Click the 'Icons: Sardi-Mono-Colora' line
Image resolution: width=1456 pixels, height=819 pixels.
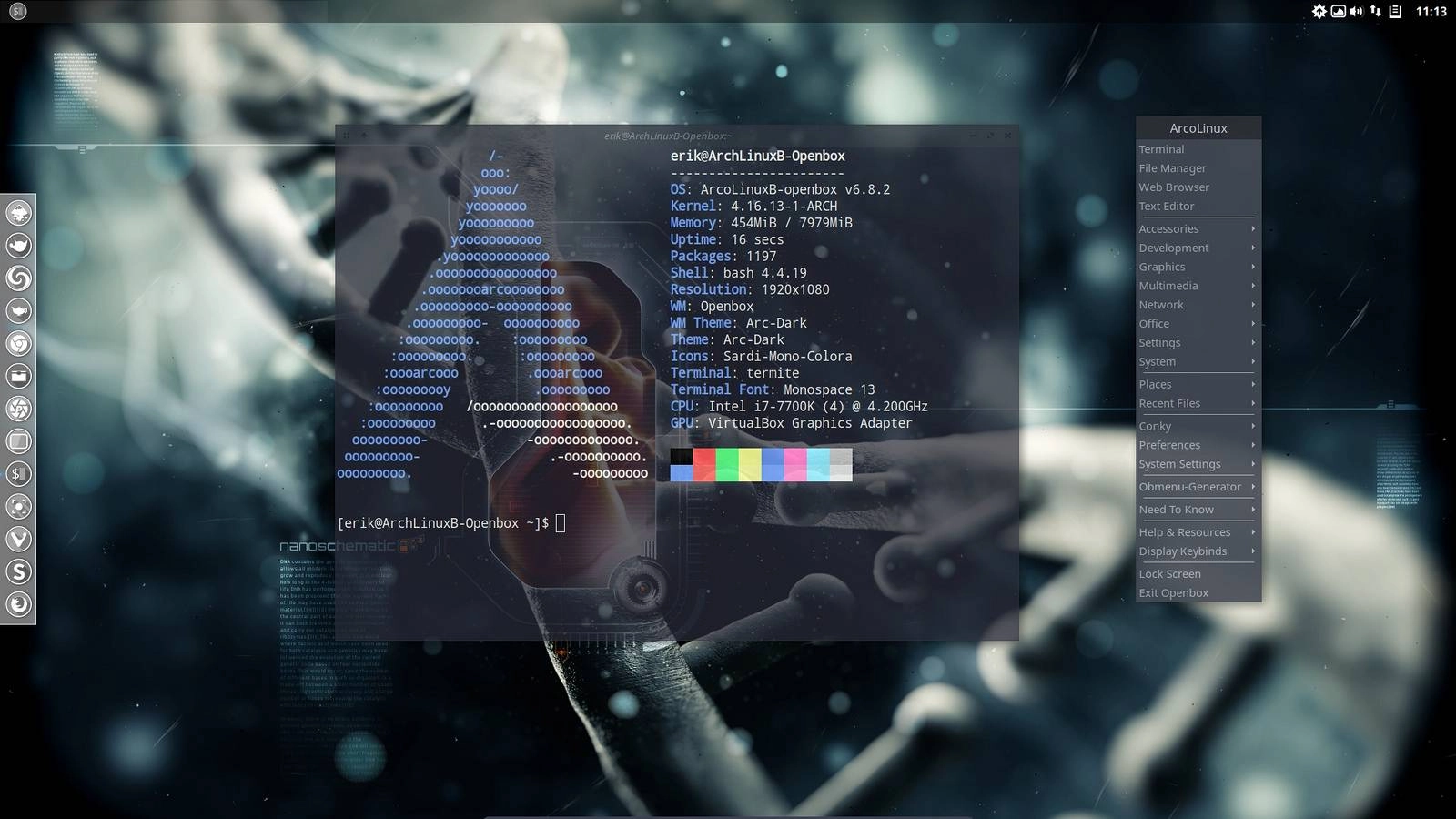coord(762,357)
